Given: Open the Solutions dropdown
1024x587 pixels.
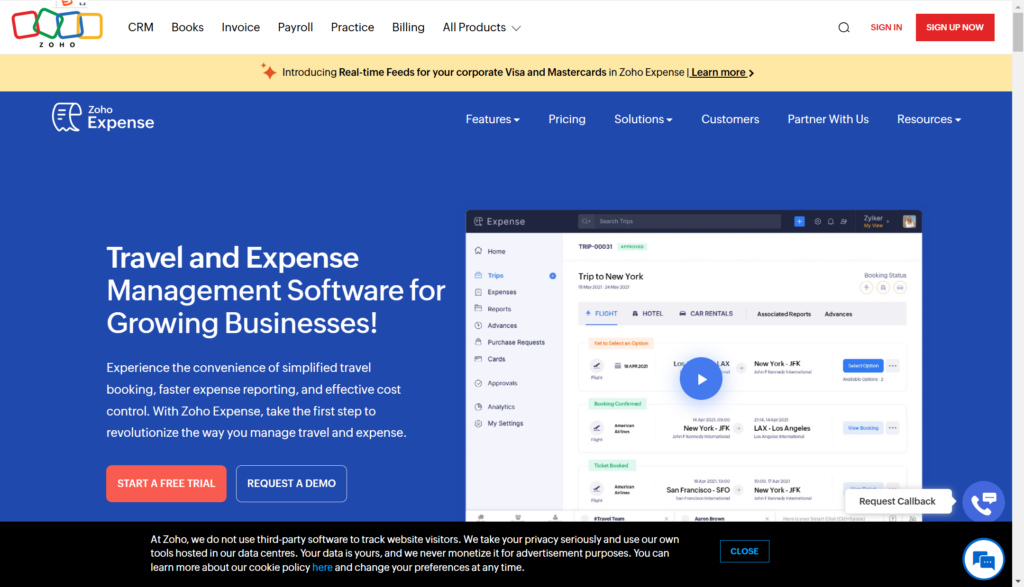Looking at the screenshot, I should click(x=643, y=119).
